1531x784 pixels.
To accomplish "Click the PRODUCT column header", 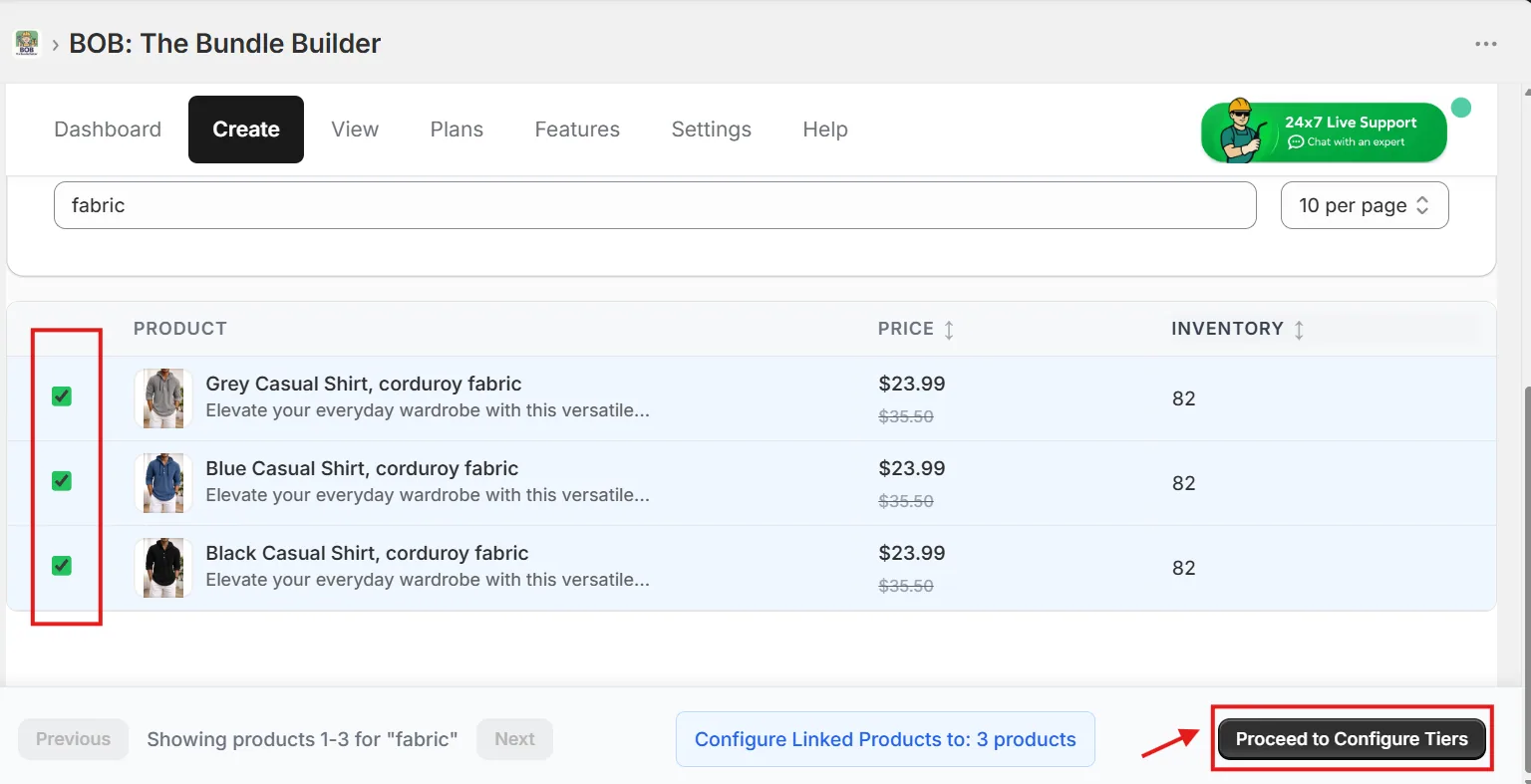I will click(180, 329).
